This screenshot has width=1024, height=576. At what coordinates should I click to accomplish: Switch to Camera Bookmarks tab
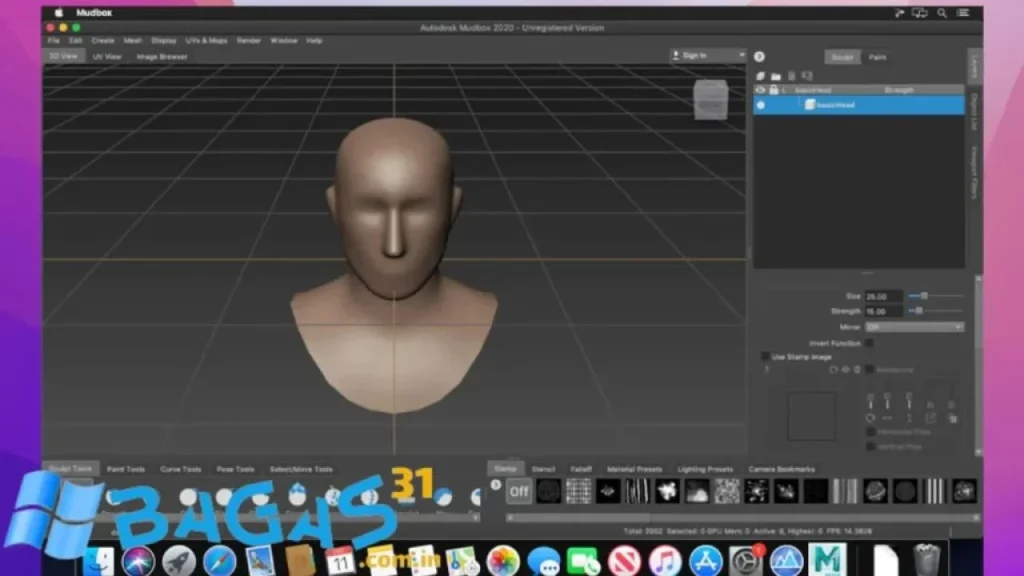pos(782,469)
